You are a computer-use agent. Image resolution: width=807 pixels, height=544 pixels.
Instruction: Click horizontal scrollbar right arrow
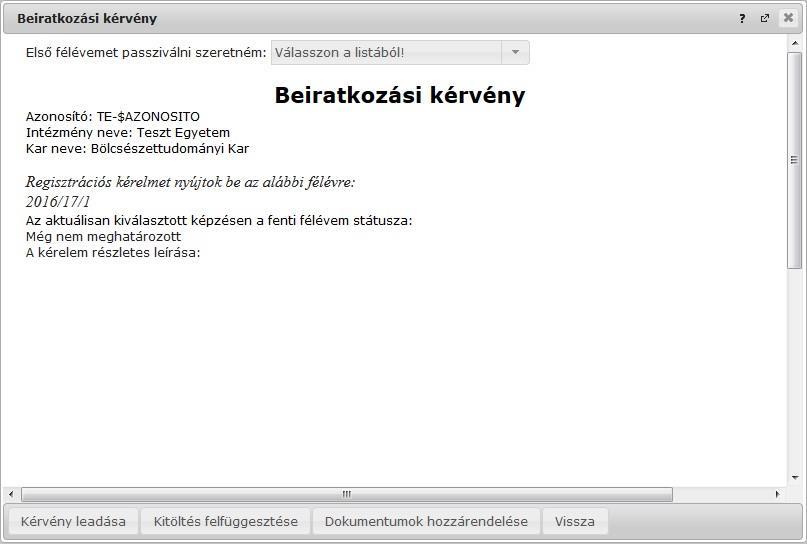[x=777, y=494]
